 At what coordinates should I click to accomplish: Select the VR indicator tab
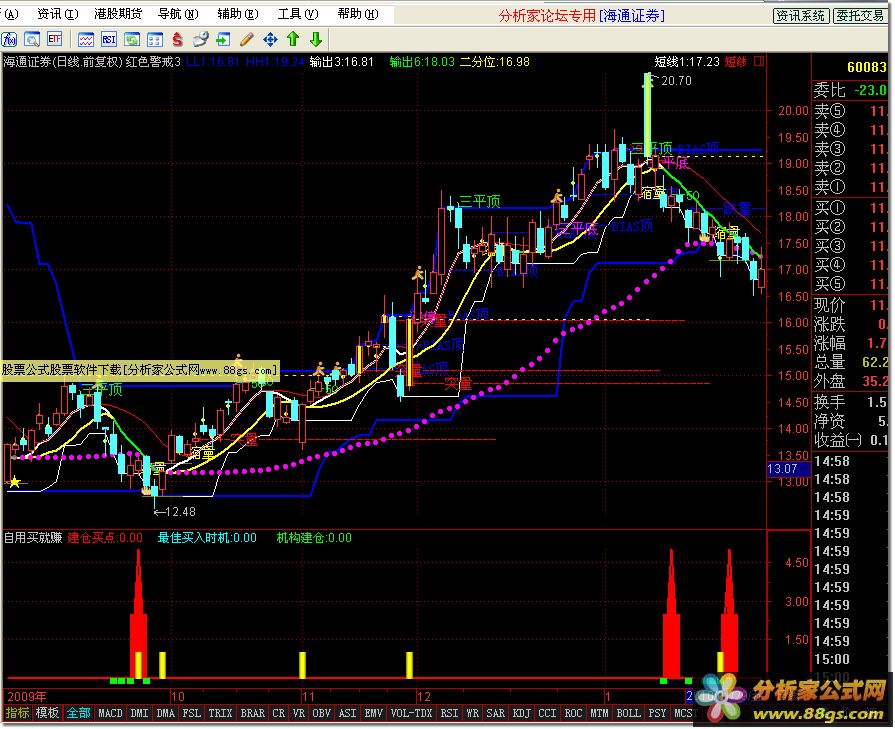(299, 712)
